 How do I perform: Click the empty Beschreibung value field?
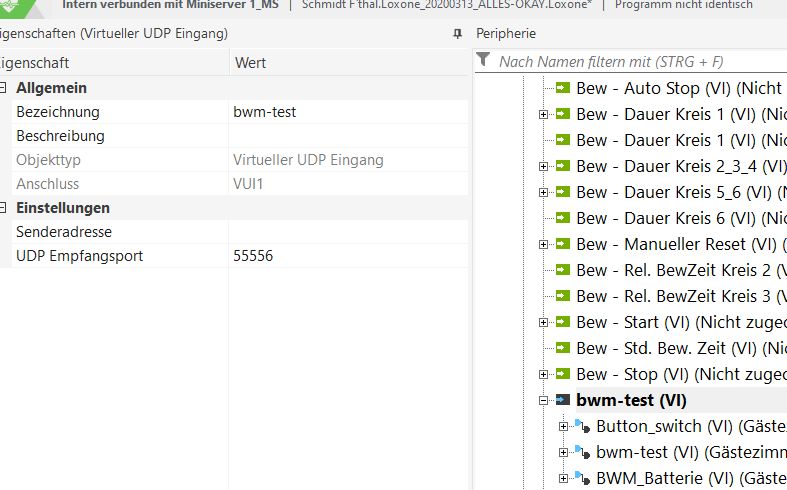pos(348,136)
